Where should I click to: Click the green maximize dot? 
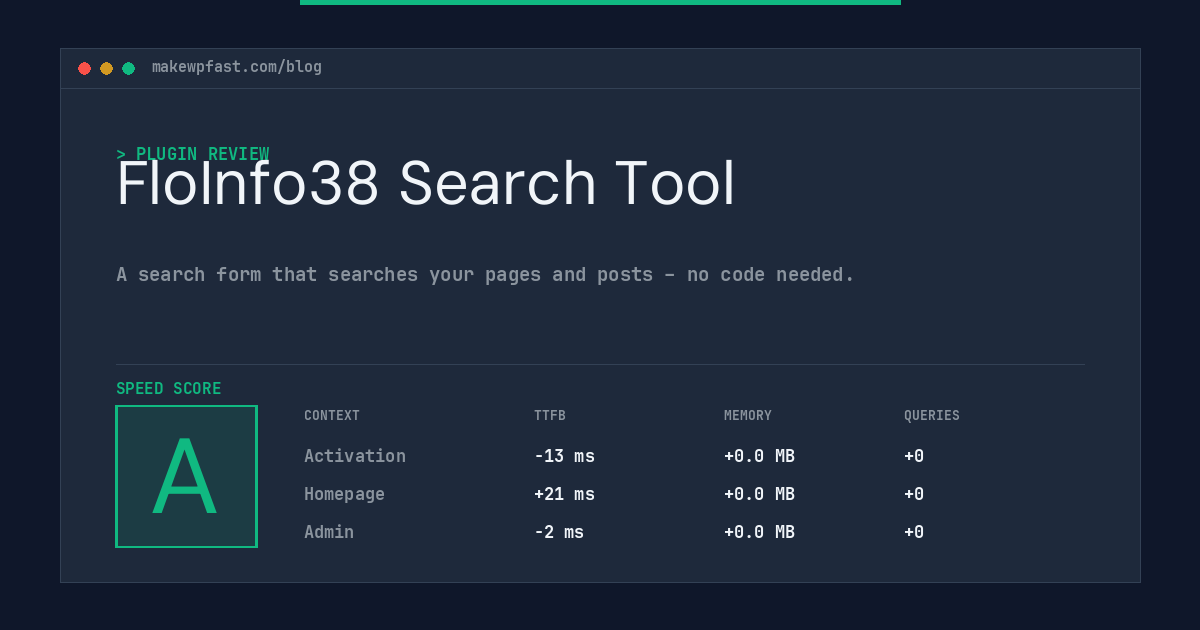click(128, 68)
